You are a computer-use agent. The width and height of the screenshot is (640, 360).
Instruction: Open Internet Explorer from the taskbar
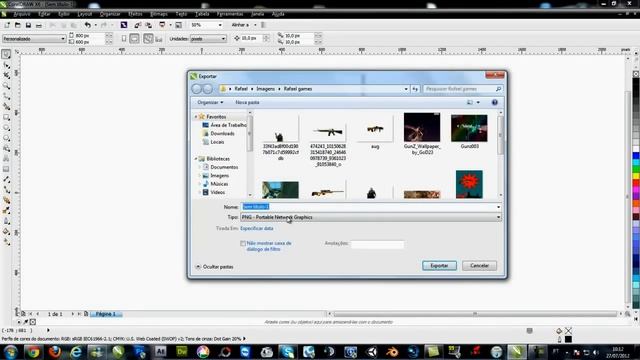[76, 352]
